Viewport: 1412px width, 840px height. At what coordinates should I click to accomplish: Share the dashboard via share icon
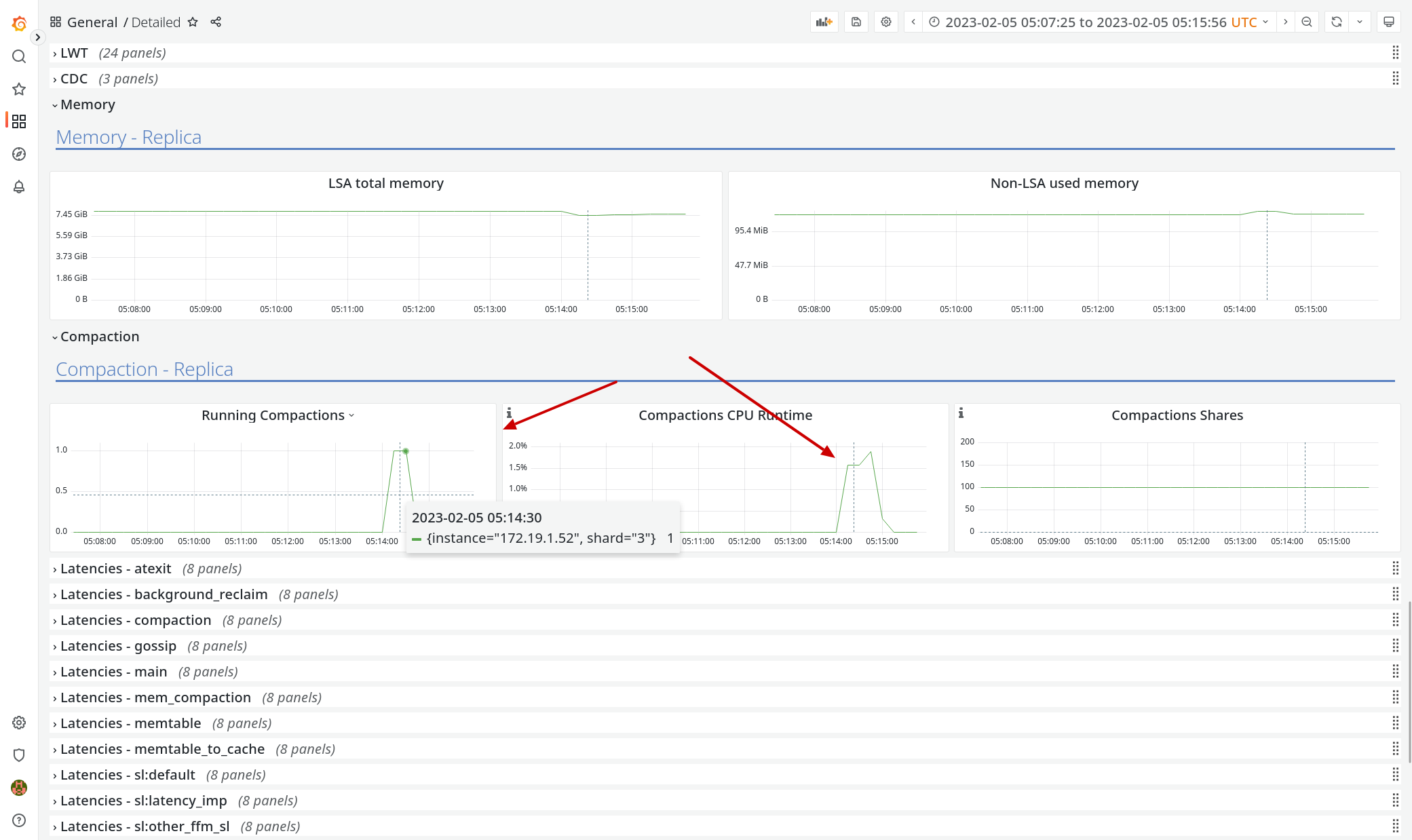pos(216,22)
